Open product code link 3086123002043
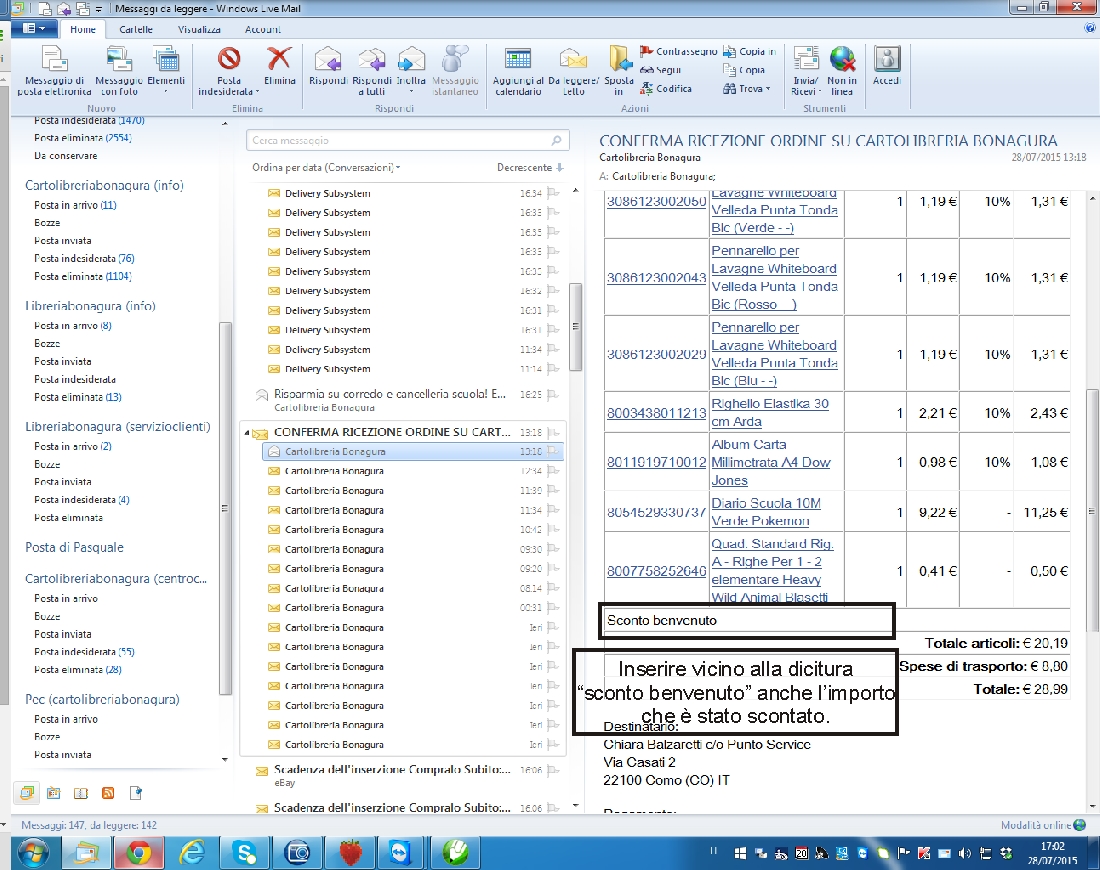1100x870 pixels. coord(656,278)
